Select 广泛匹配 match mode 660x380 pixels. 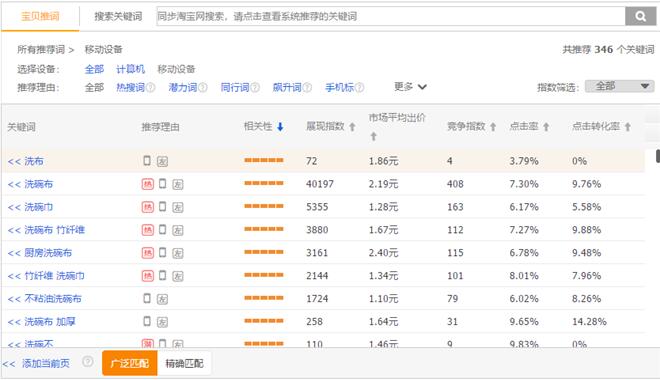130,363
